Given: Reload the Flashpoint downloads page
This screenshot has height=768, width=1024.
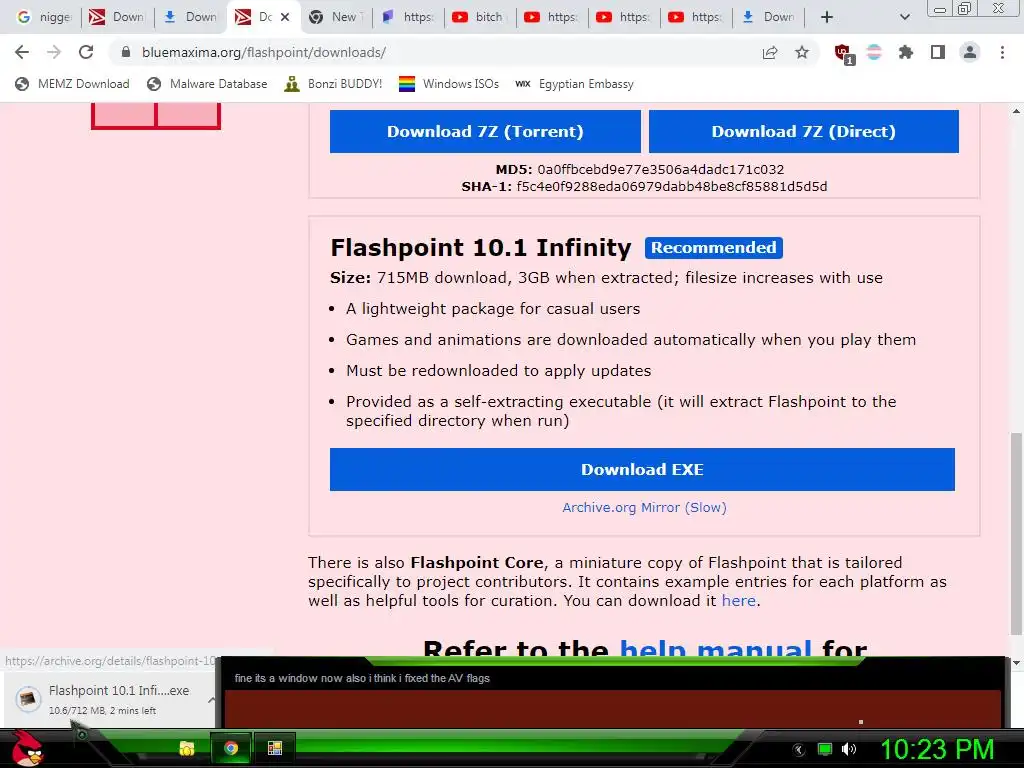Looking at the screenshot, I should tap(86, 52).
